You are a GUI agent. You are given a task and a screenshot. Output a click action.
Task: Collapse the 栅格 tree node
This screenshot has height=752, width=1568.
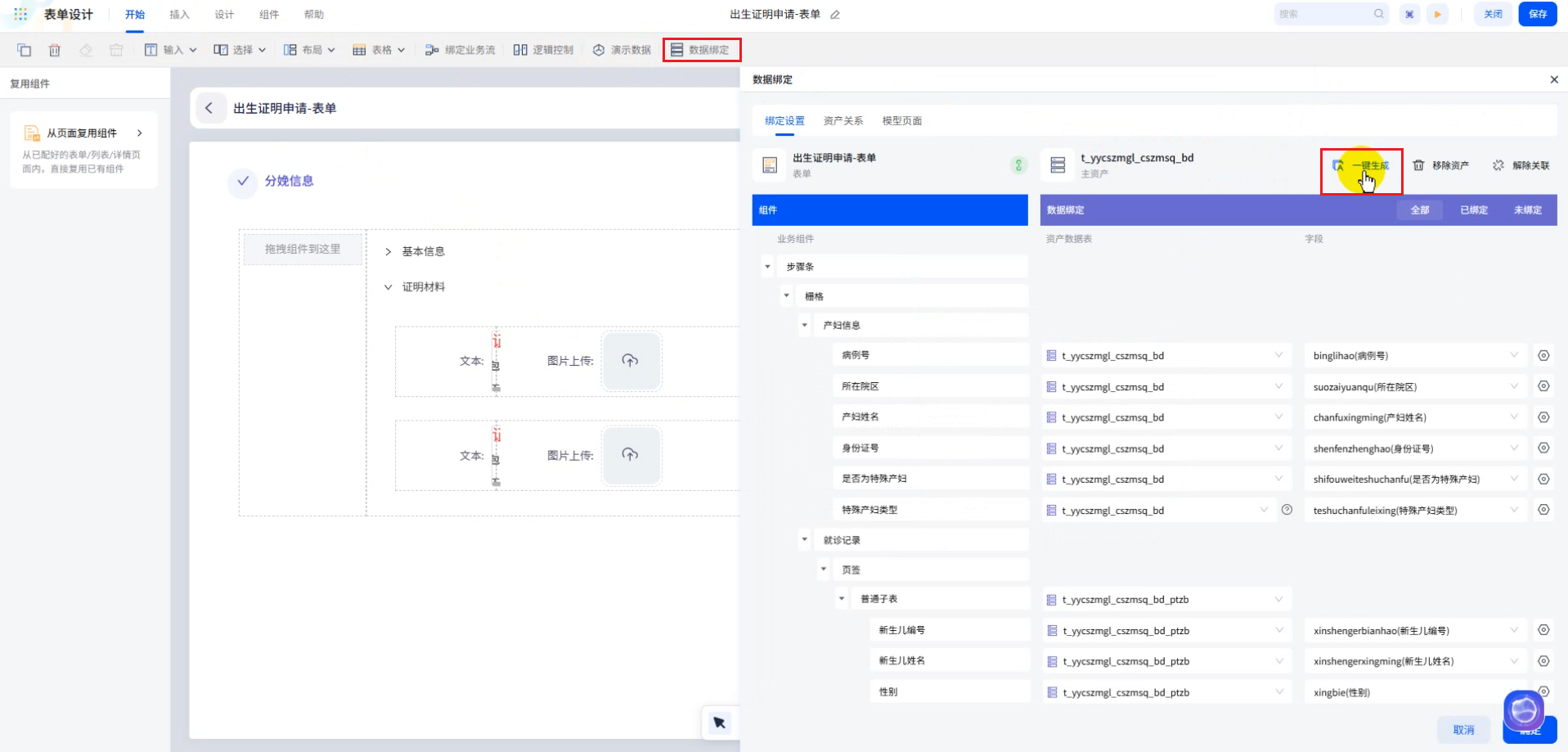point(786,296)
